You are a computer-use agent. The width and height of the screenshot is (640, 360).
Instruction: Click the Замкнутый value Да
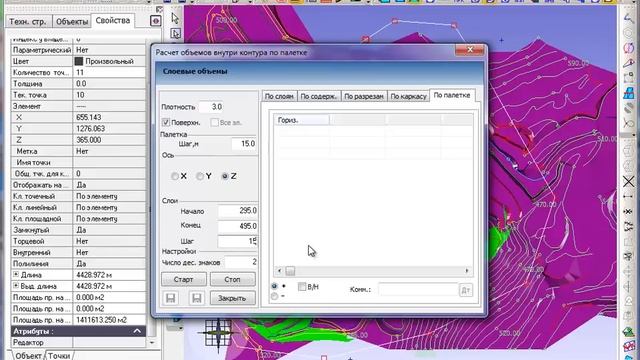click(x=109, y=230)
